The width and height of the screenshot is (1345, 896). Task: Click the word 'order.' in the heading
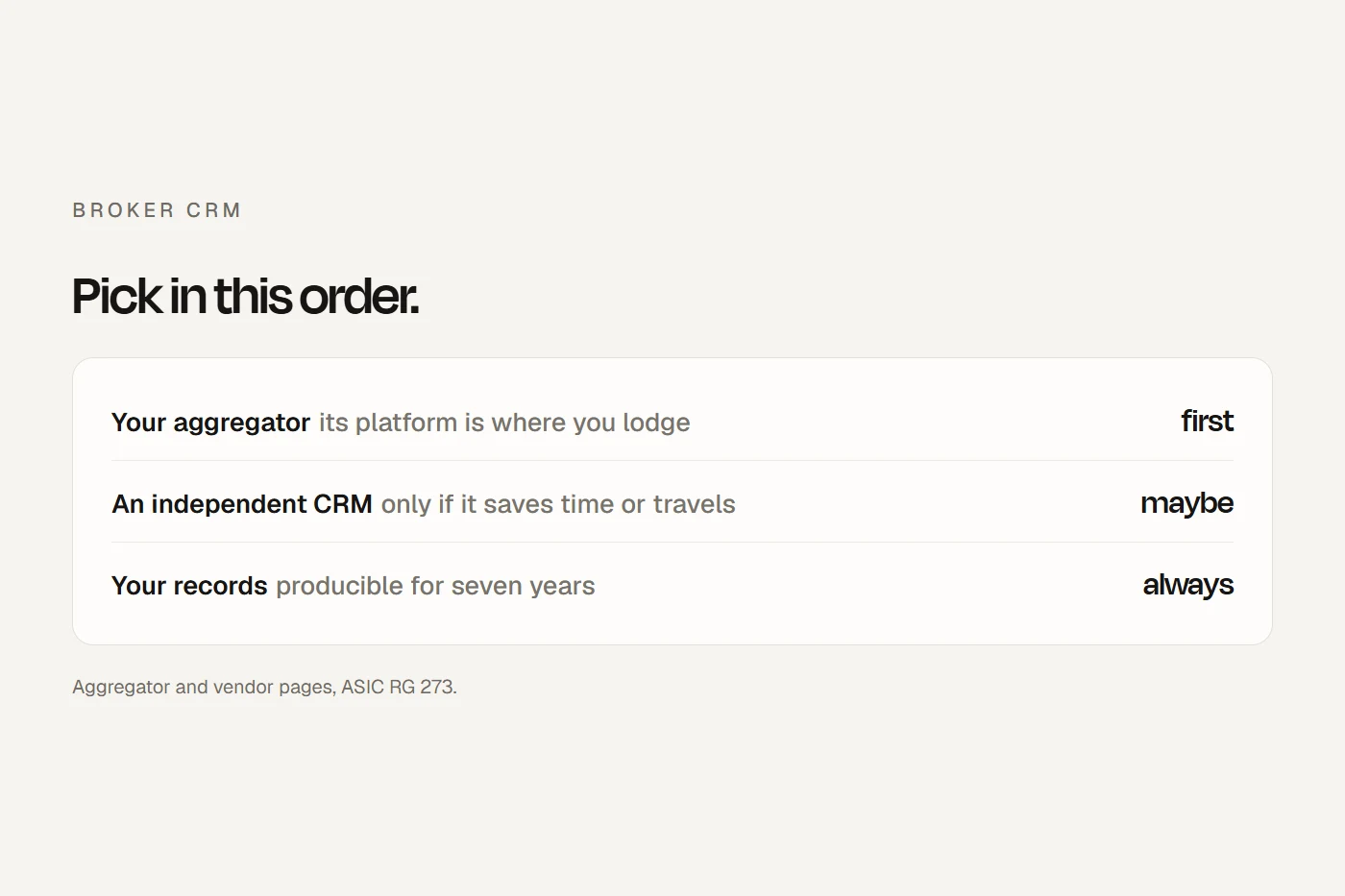coord(359,296)
